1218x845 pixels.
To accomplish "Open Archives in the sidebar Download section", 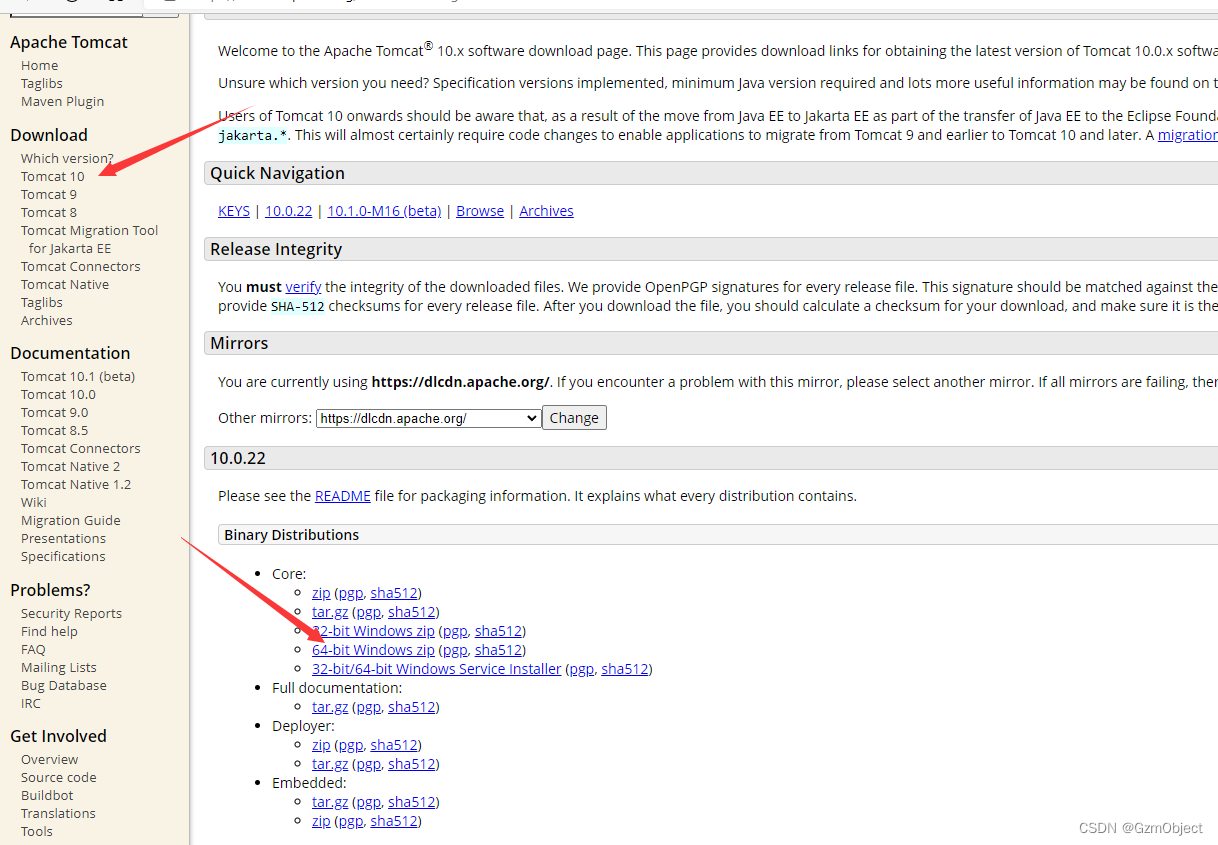I will 47,320.
